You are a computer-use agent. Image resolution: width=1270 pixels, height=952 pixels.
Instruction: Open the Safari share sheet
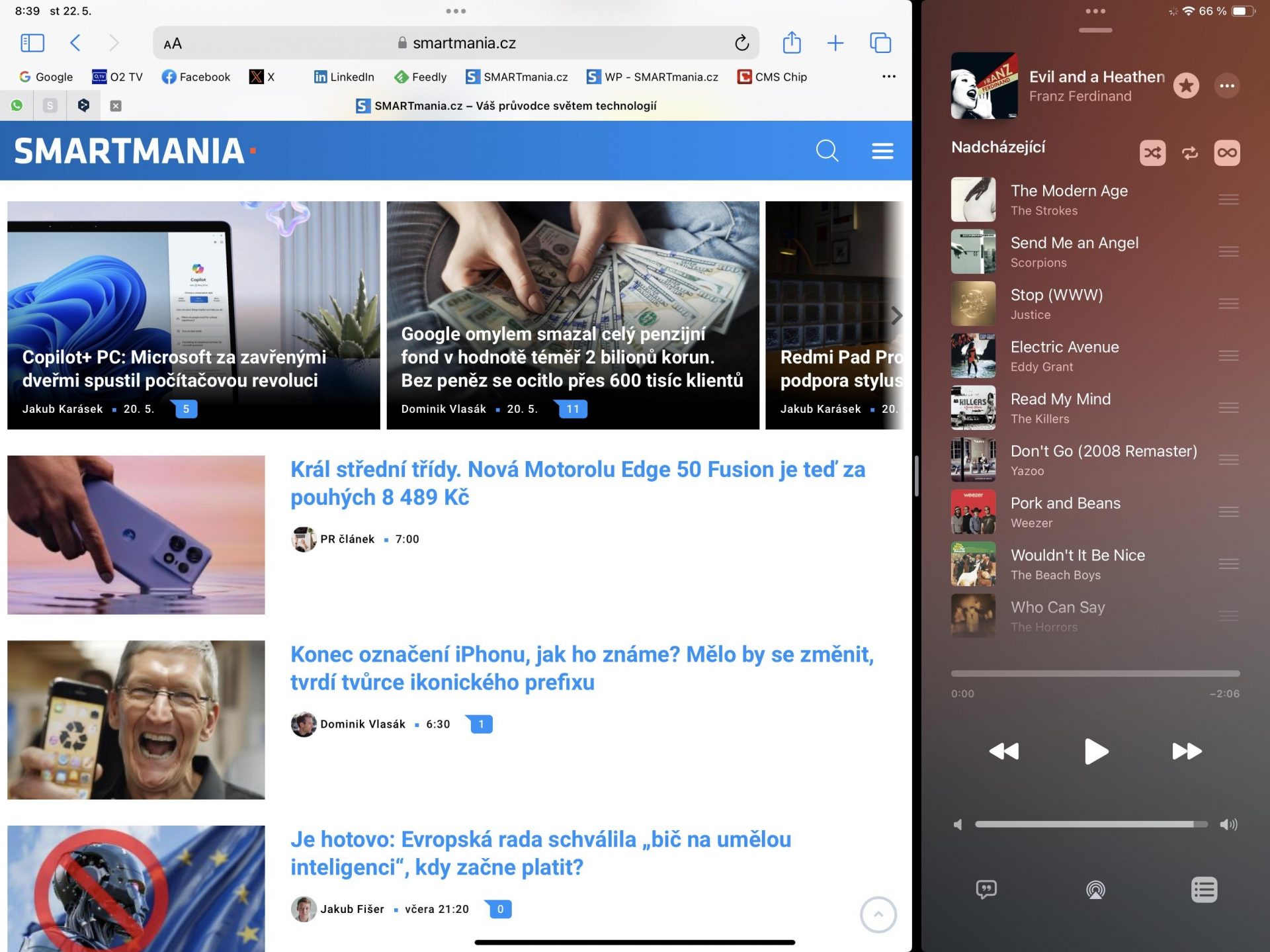pyautogui.click(x=792, y=42)
